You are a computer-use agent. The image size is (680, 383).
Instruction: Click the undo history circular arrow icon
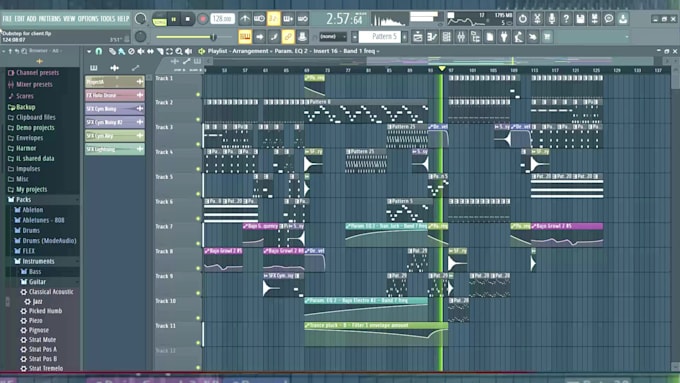[523, 19]
